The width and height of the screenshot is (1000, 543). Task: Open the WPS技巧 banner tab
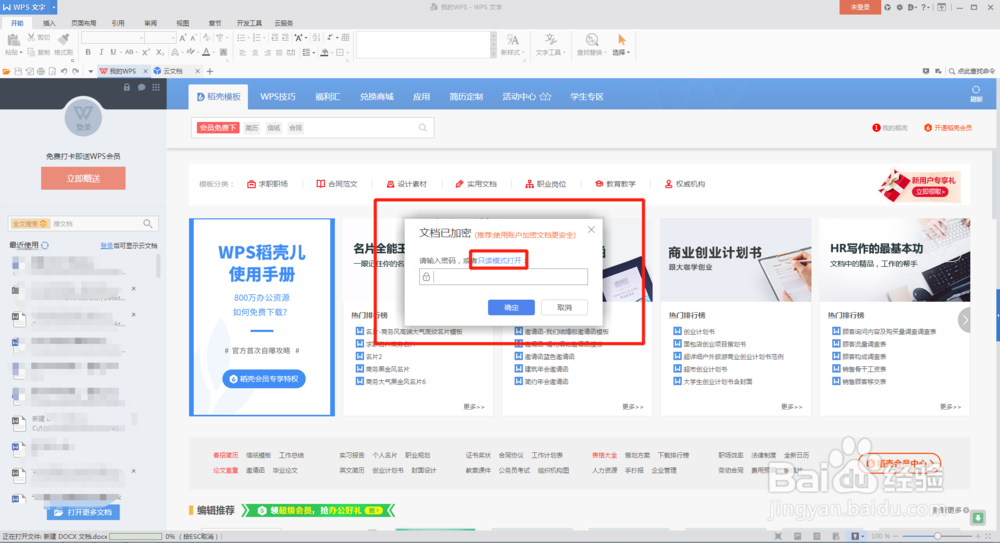point(278,97)
